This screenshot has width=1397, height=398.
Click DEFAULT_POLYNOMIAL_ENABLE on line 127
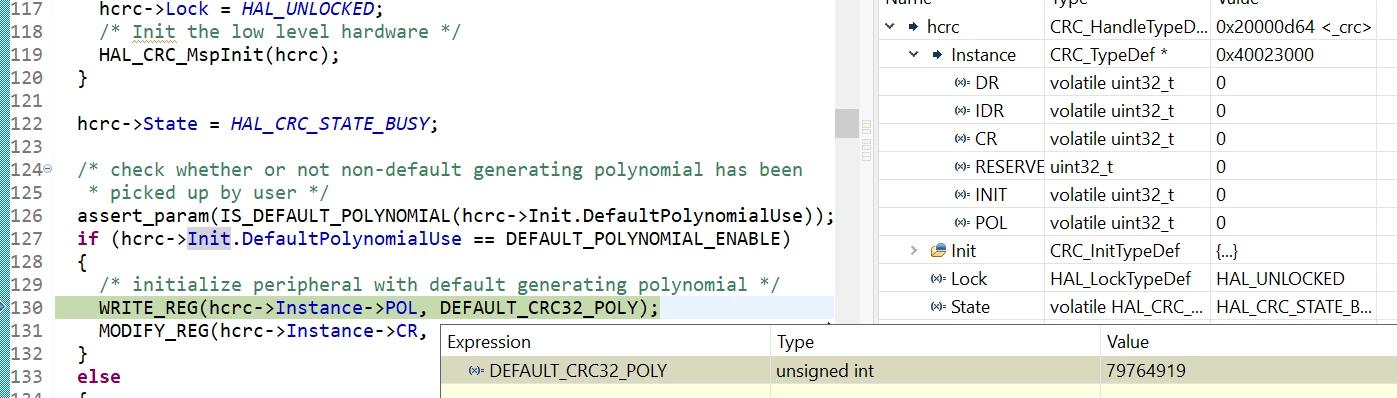[x=642, y=239]
